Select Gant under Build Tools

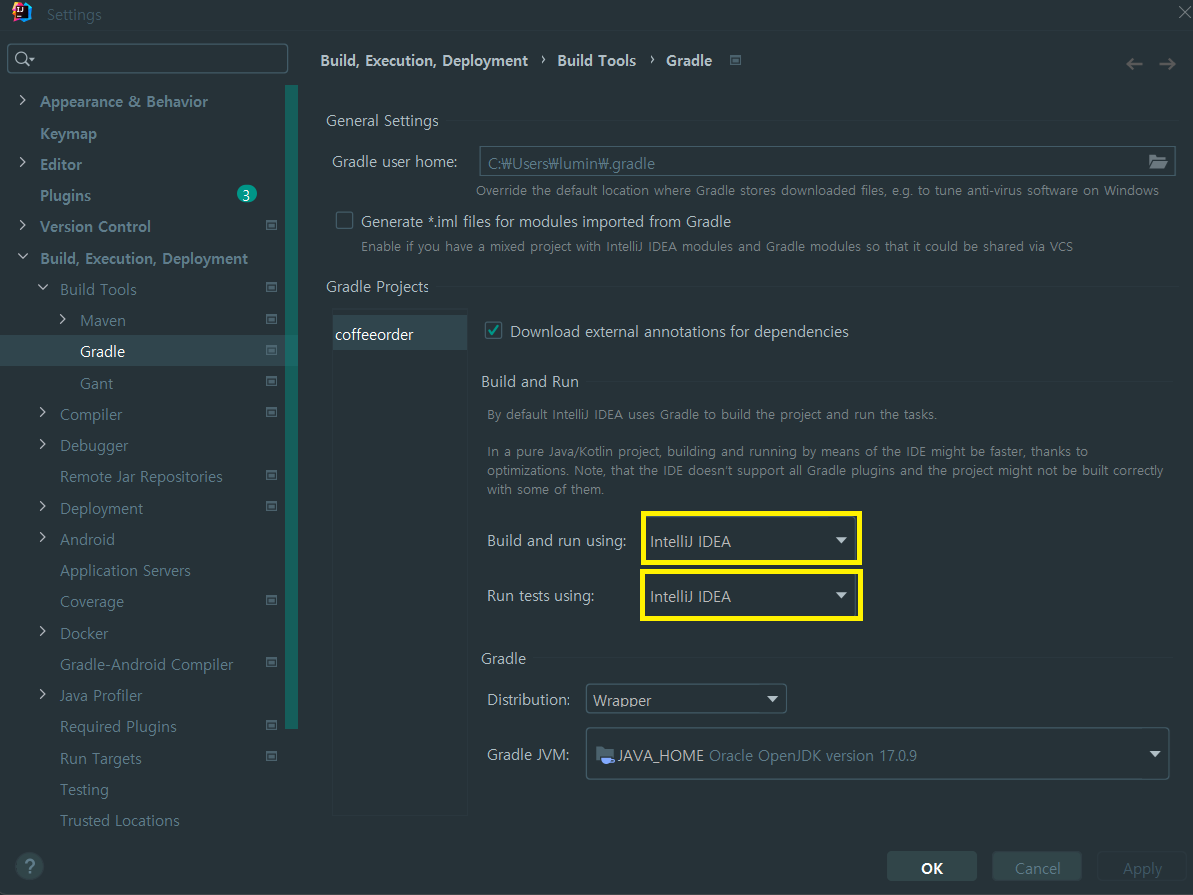pos(97,383)
